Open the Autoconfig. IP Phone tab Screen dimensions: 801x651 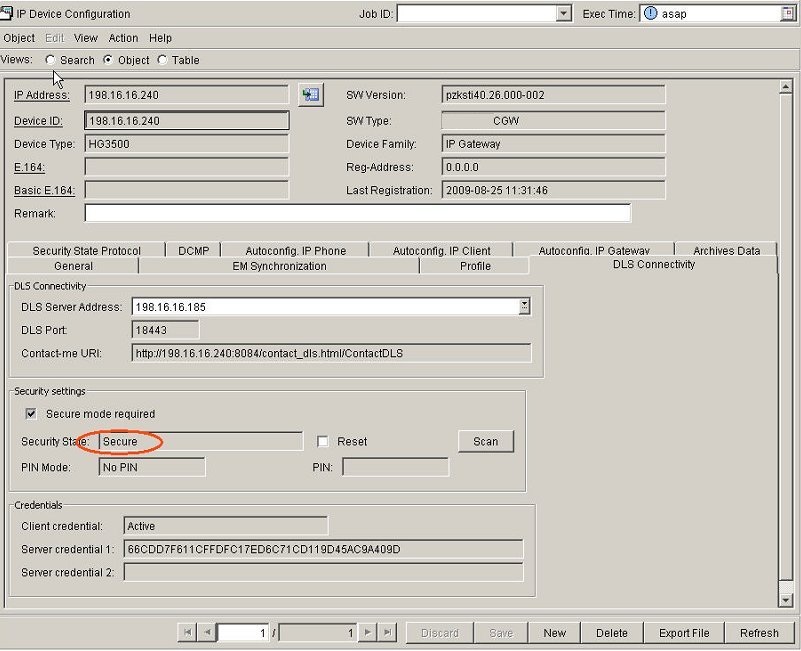[x=296, y=250]
